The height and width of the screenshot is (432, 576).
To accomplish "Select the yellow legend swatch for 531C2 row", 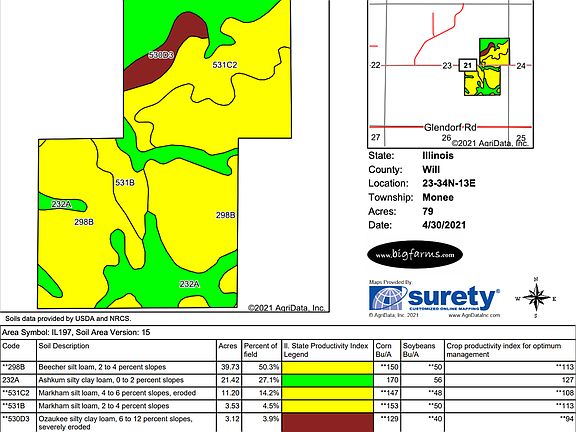I will 328,393.
